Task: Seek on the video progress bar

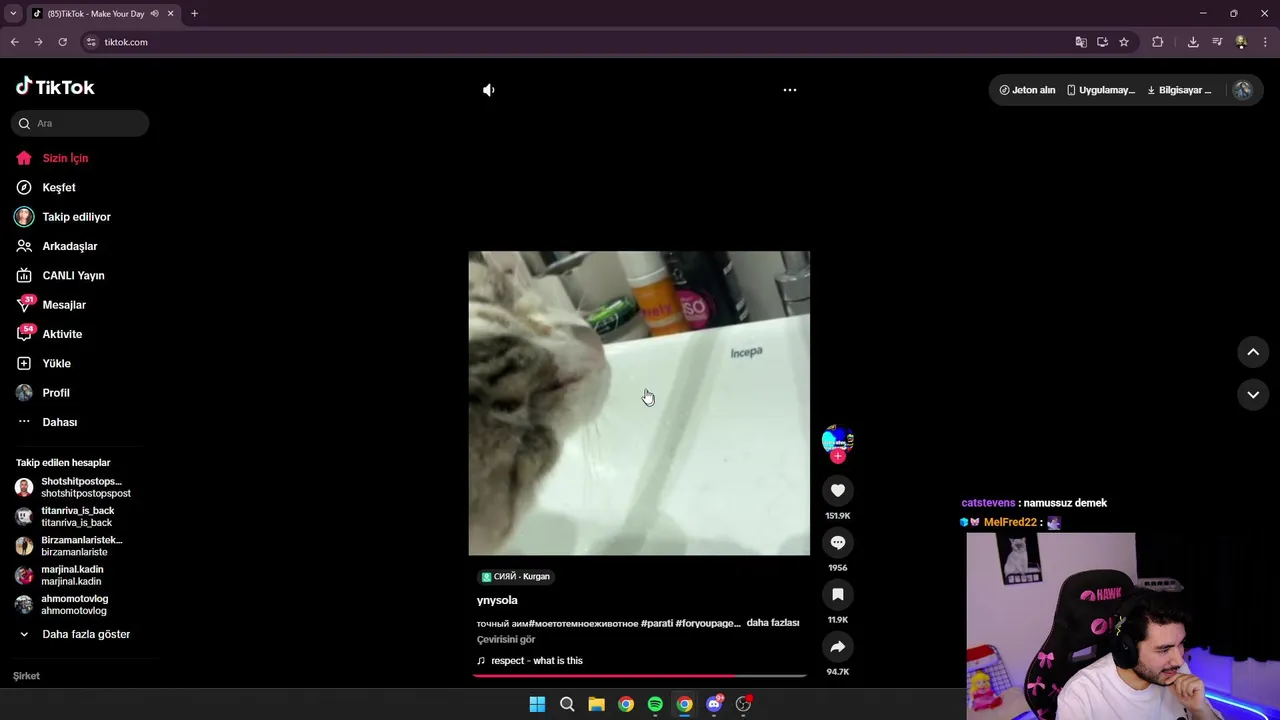Action: coord(639,676)
